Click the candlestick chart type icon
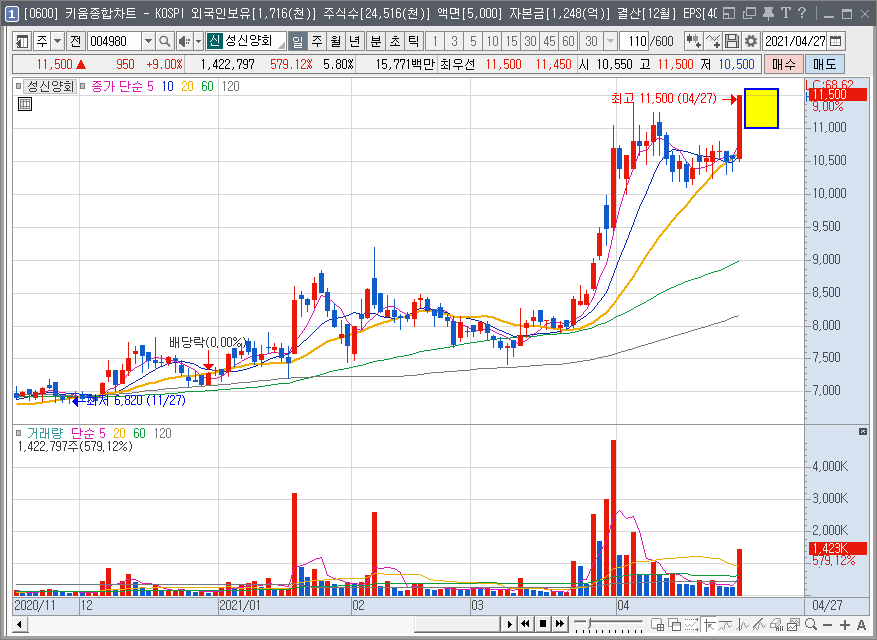 coord(694,41)
